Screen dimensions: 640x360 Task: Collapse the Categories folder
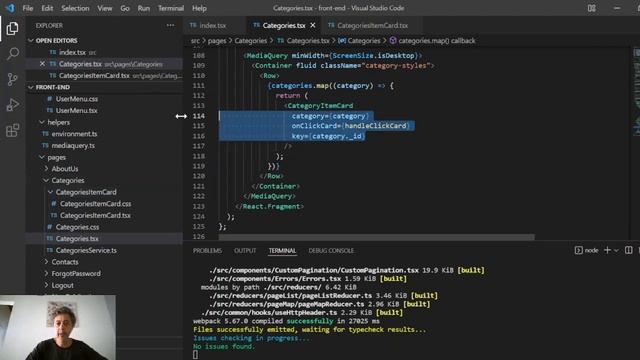(46, 180)
